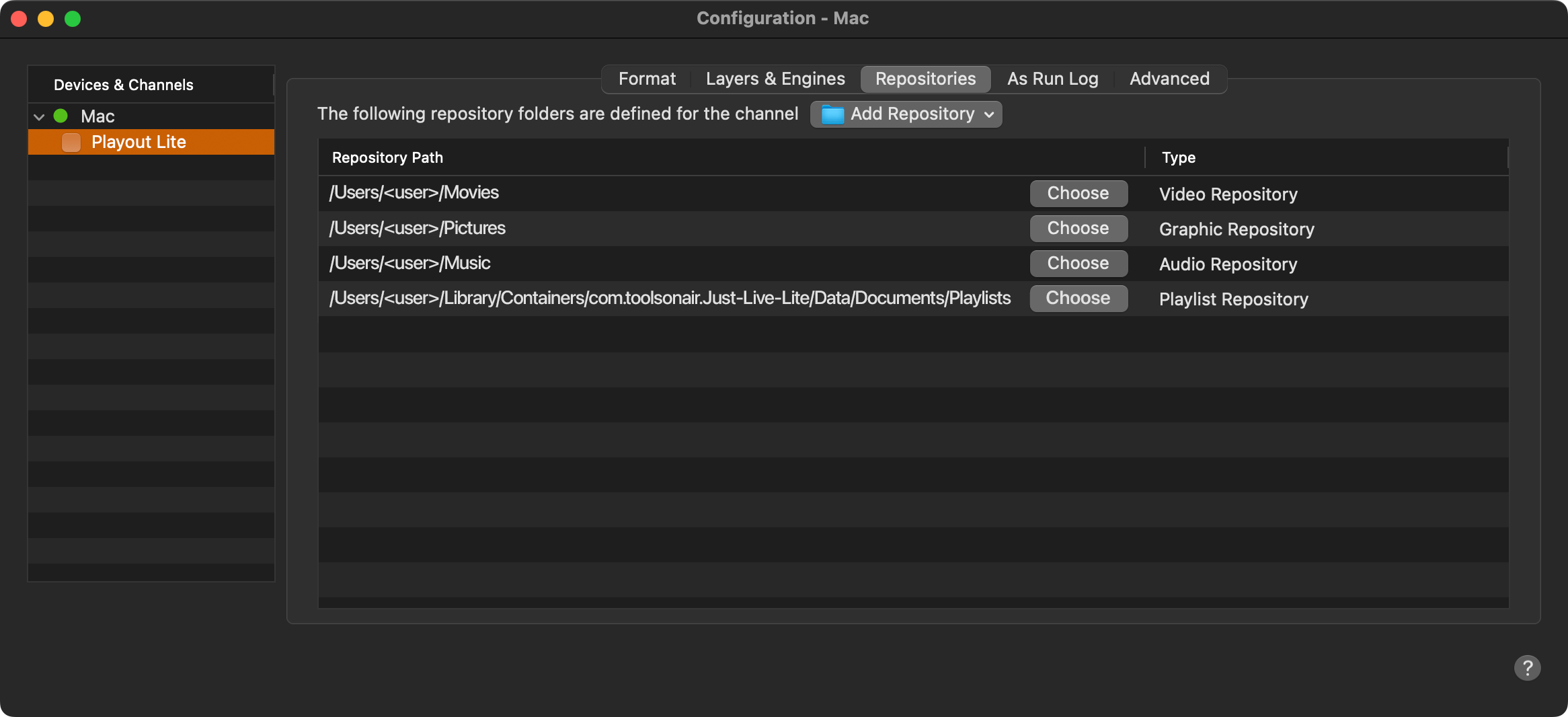The height and width of the screenshot is (717, 1568).
Task: Open the Add Repository dropdown
Action: click(x=906, y=114)
